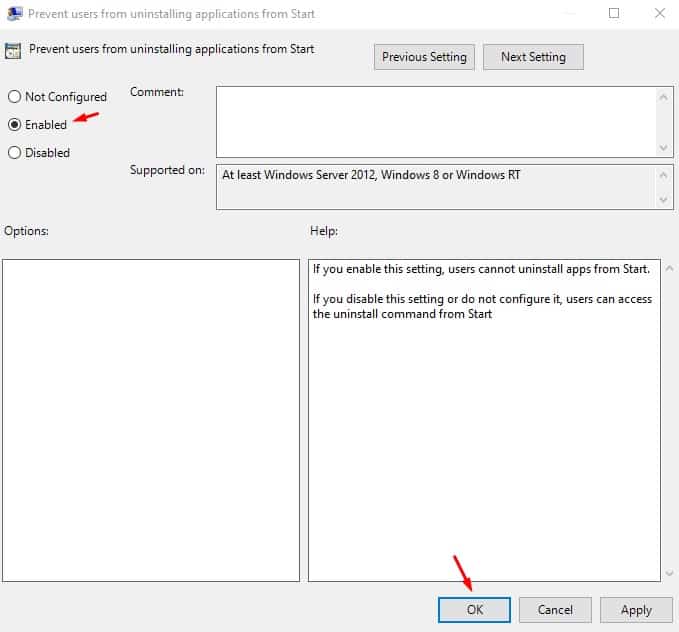Close the dialog with the X button
679x632 pixels.
click(660, 13)
